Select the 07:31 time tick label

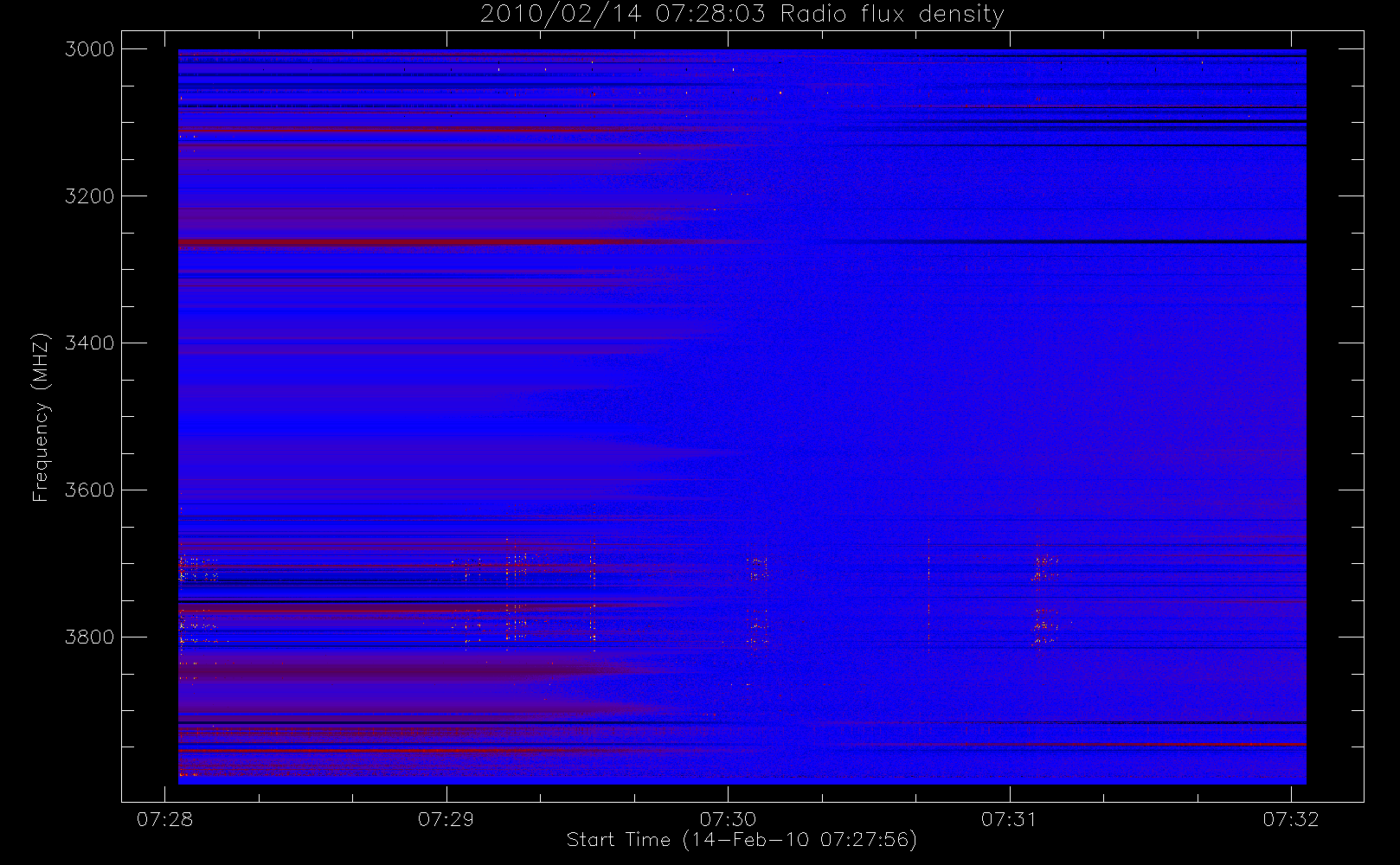click(1010, 819)
